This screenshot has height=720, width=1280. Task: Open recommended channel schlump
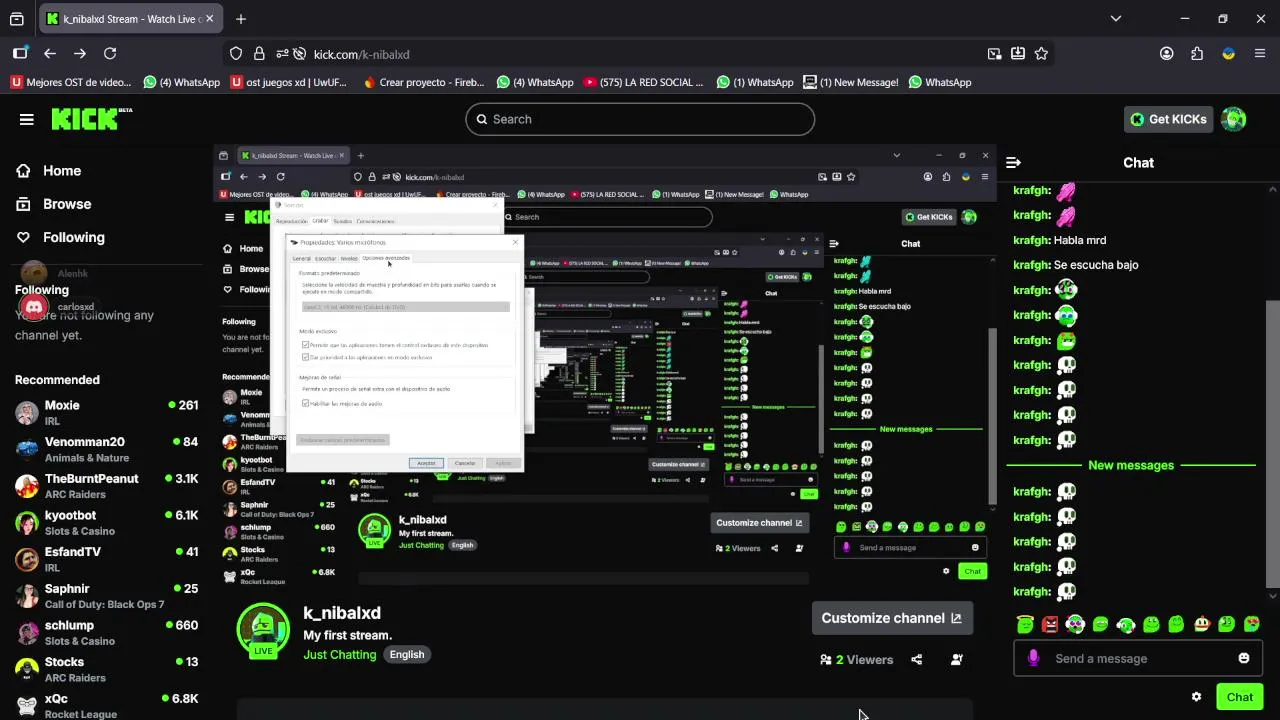tap(106, 632)
